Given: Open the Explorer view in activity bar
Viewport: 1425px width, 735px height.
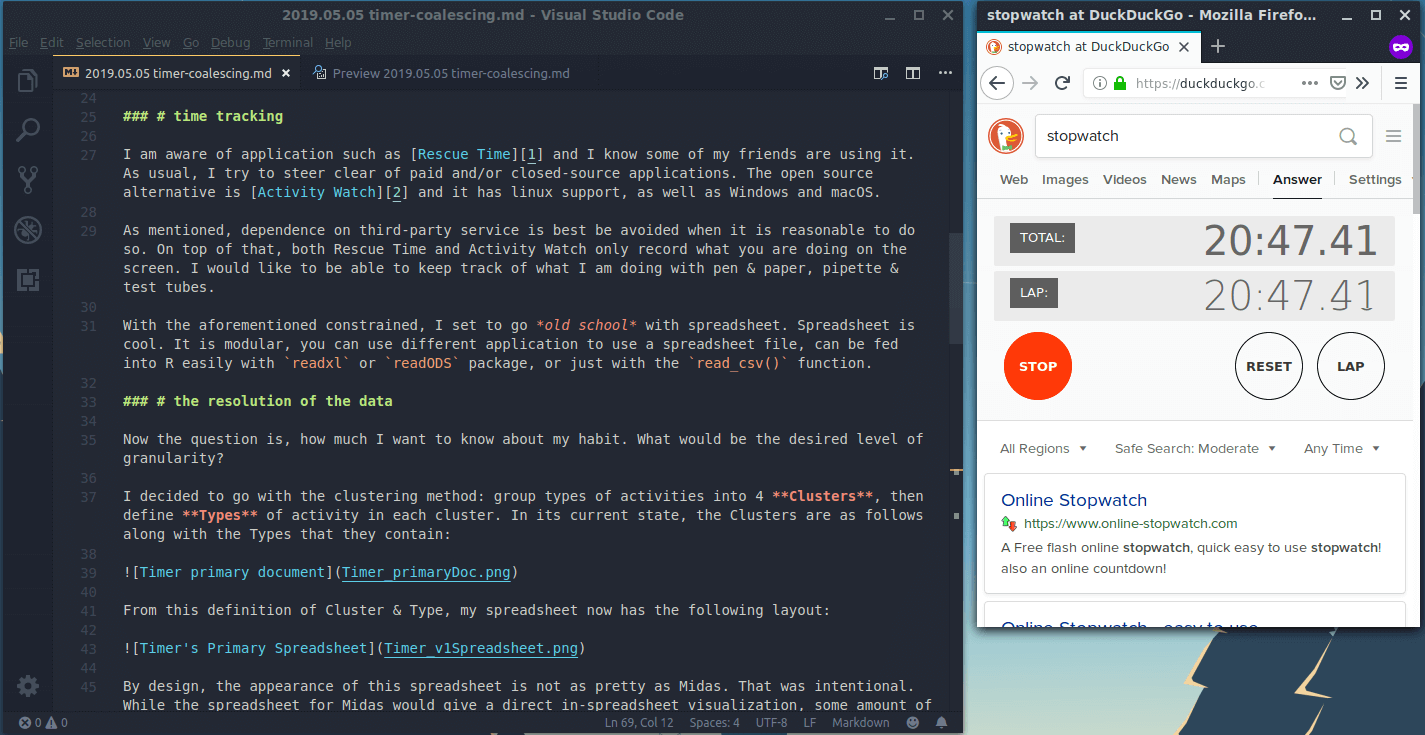Looking at the screenshot, I should click(x=28, y=81).
